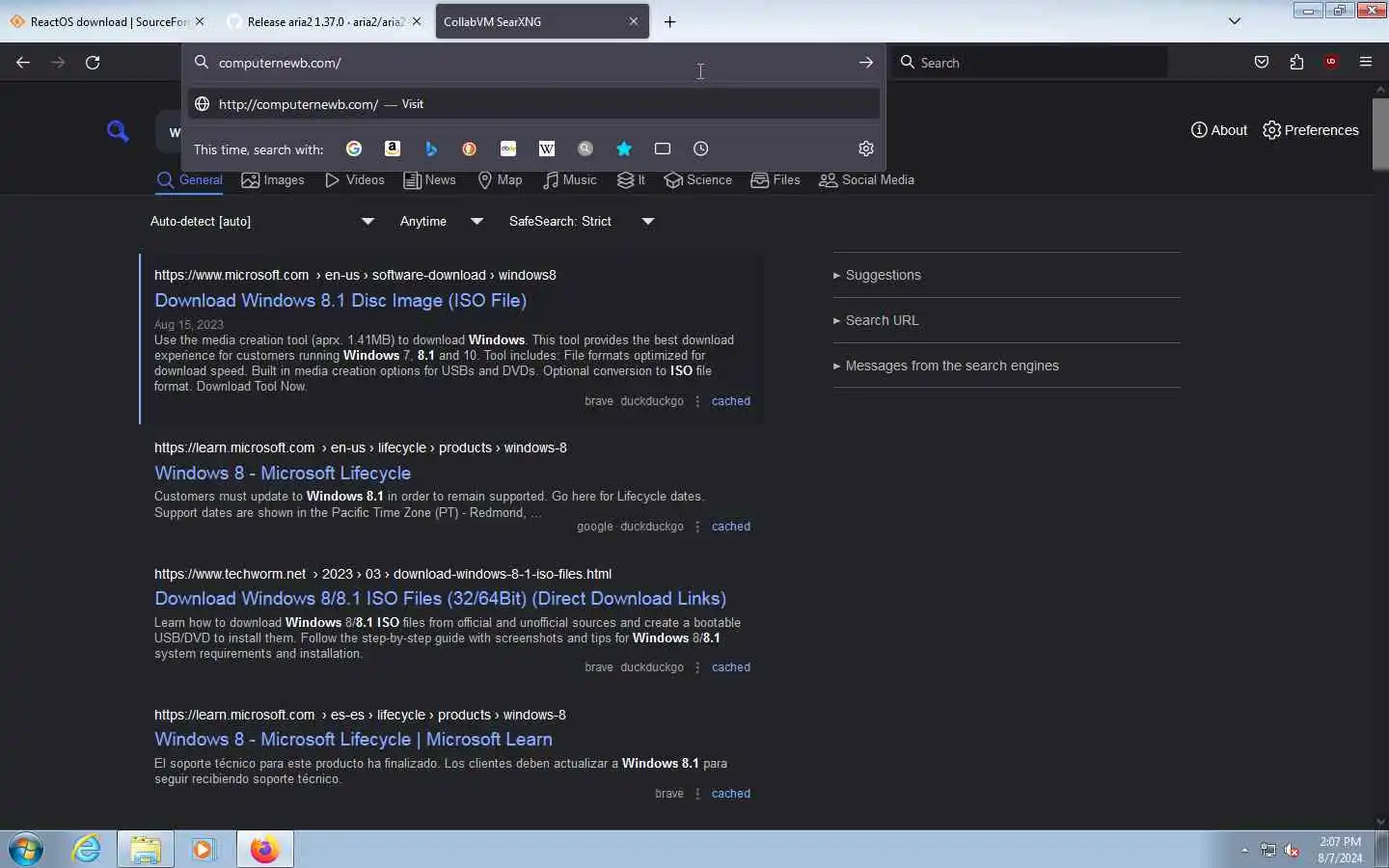Open Windows 8 - Microsoft Lifecycle | Microsoft Learn

(353, 740)
